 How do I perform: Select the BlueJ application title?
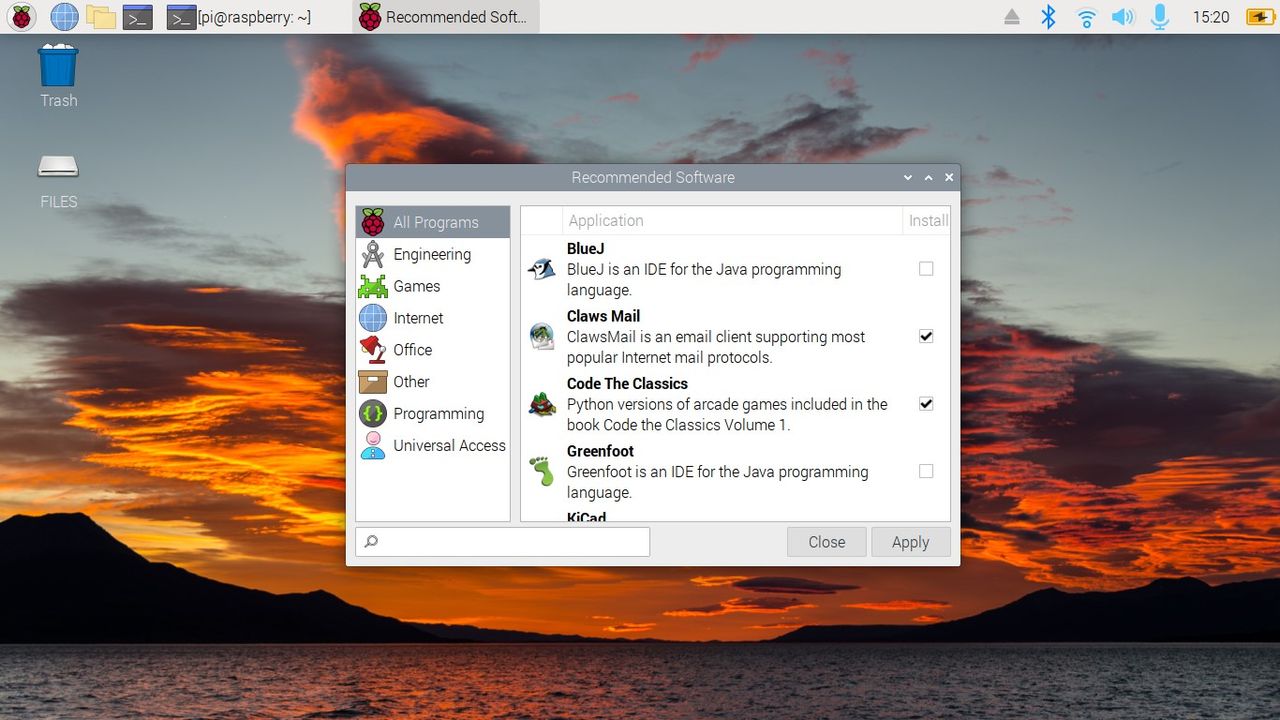pyautogui.click(x=585, y=249)
